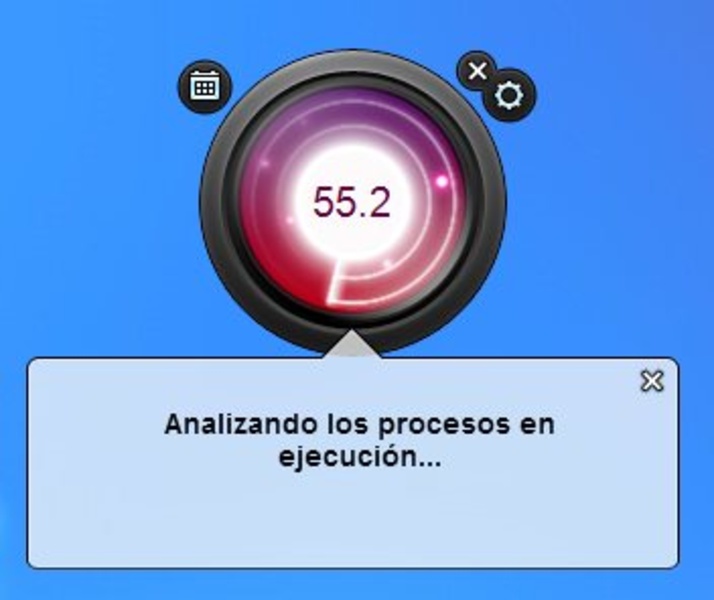714x600 pixels.
Task: Click the "Analizando los procesos en" text line
Action: coord(359,425)
